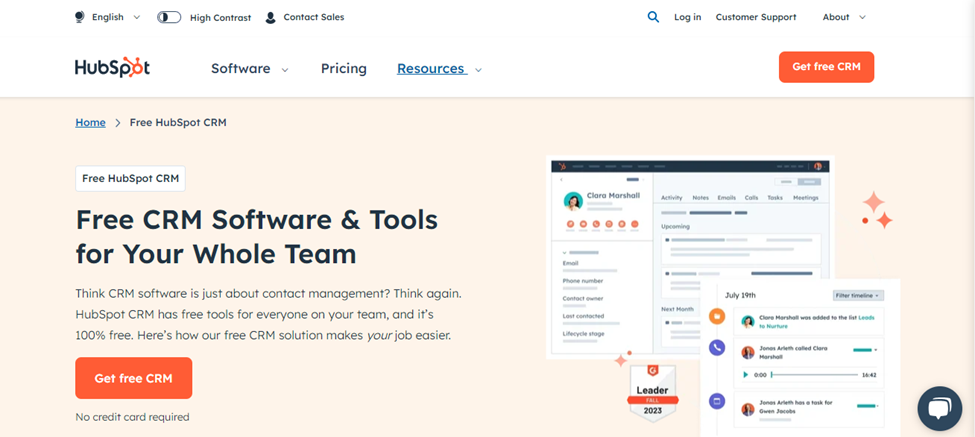Click the English dropdown chevron
The height and width of the screenshot is (437, 975).
pyautogui.click(x=137, y=17)
